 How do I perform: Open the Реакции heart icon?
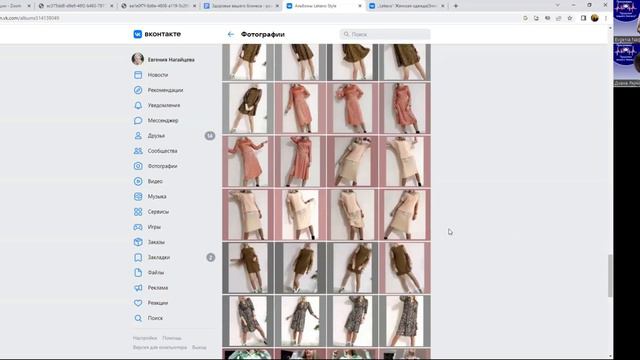coord(138,302)
